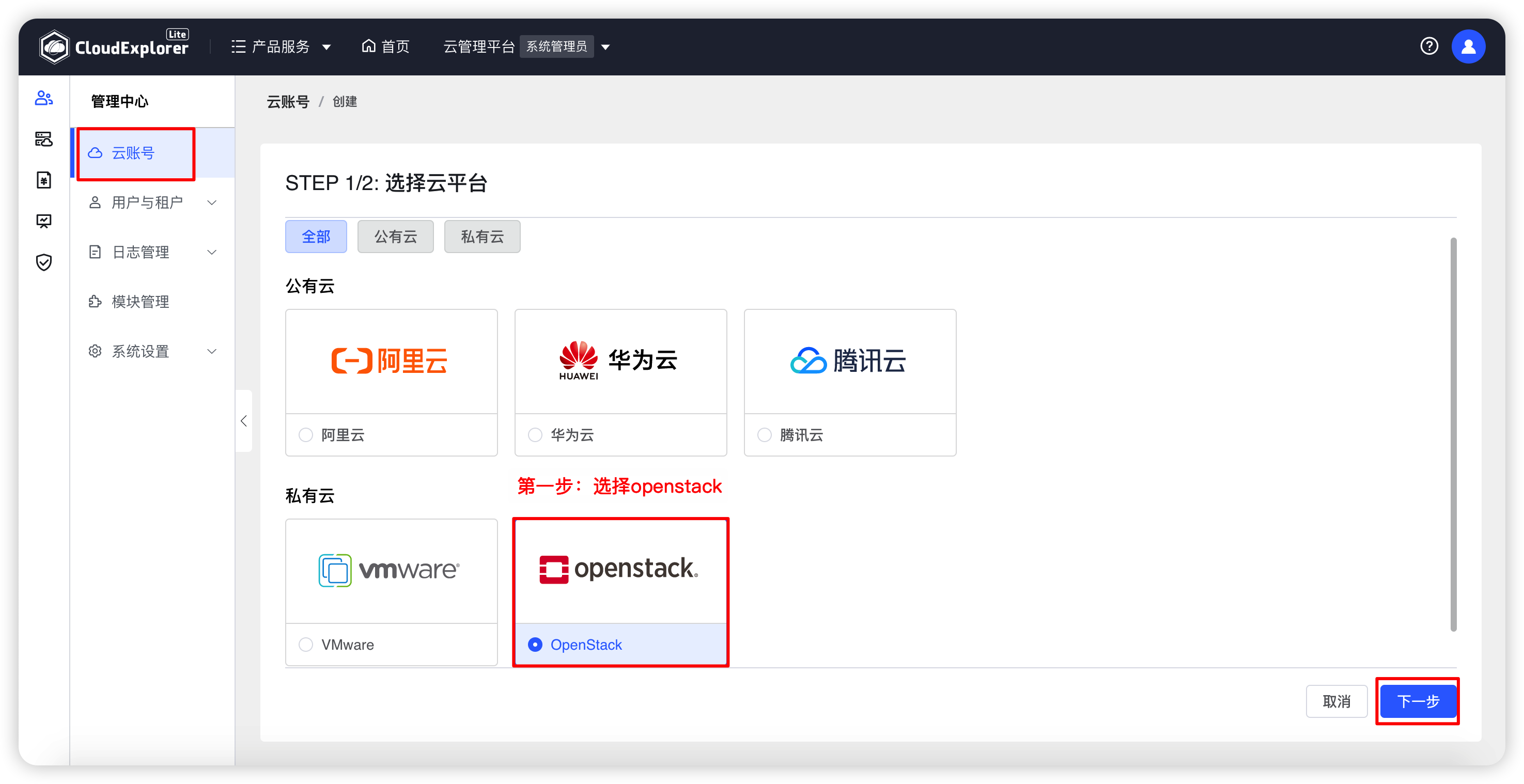Collapse the side menu with the left arrow
1524x784 pixels.
(x=244, y=421)
